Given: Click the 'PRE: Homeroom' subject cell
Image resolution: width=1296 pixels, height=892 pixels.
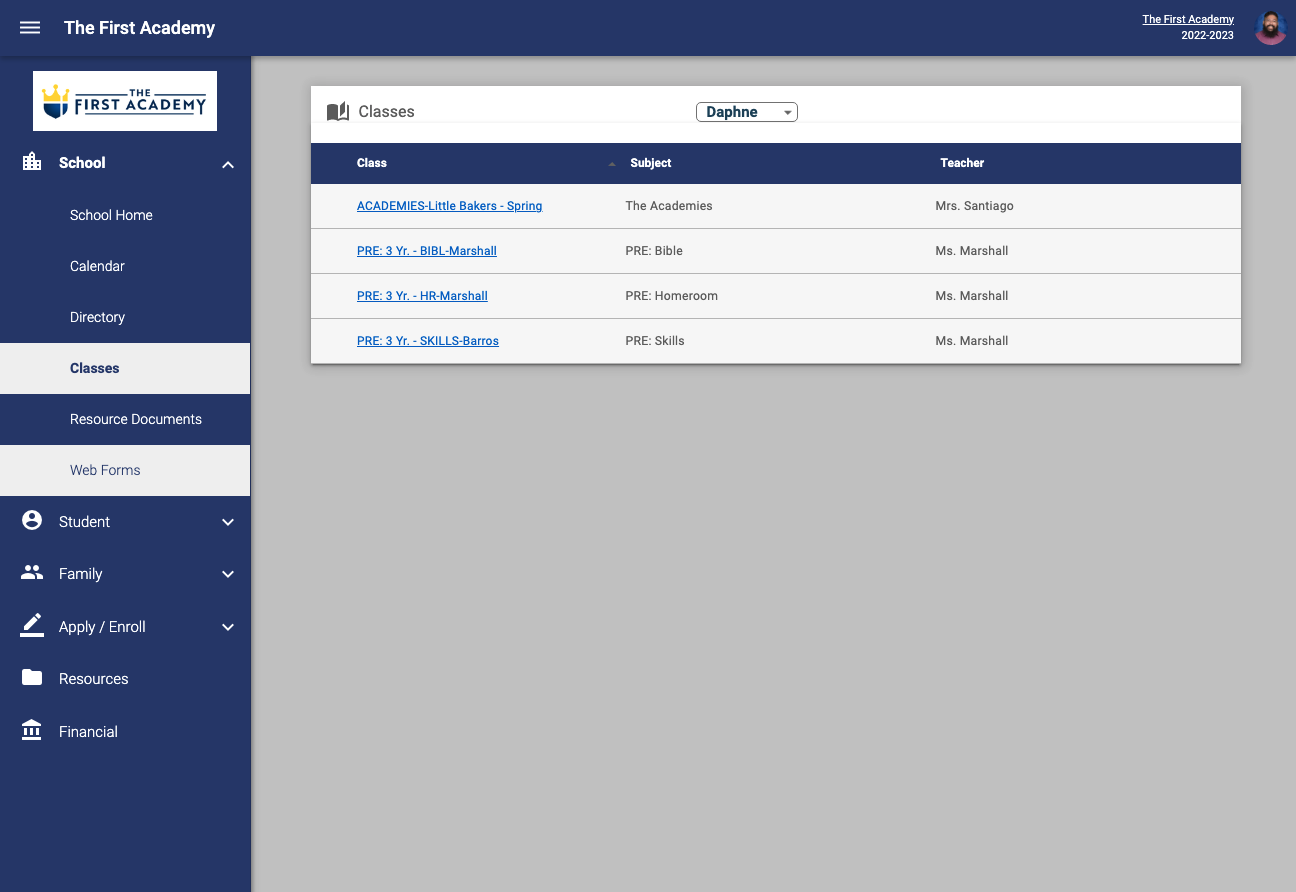Looking at the screenshot, I should pos(672,296).
